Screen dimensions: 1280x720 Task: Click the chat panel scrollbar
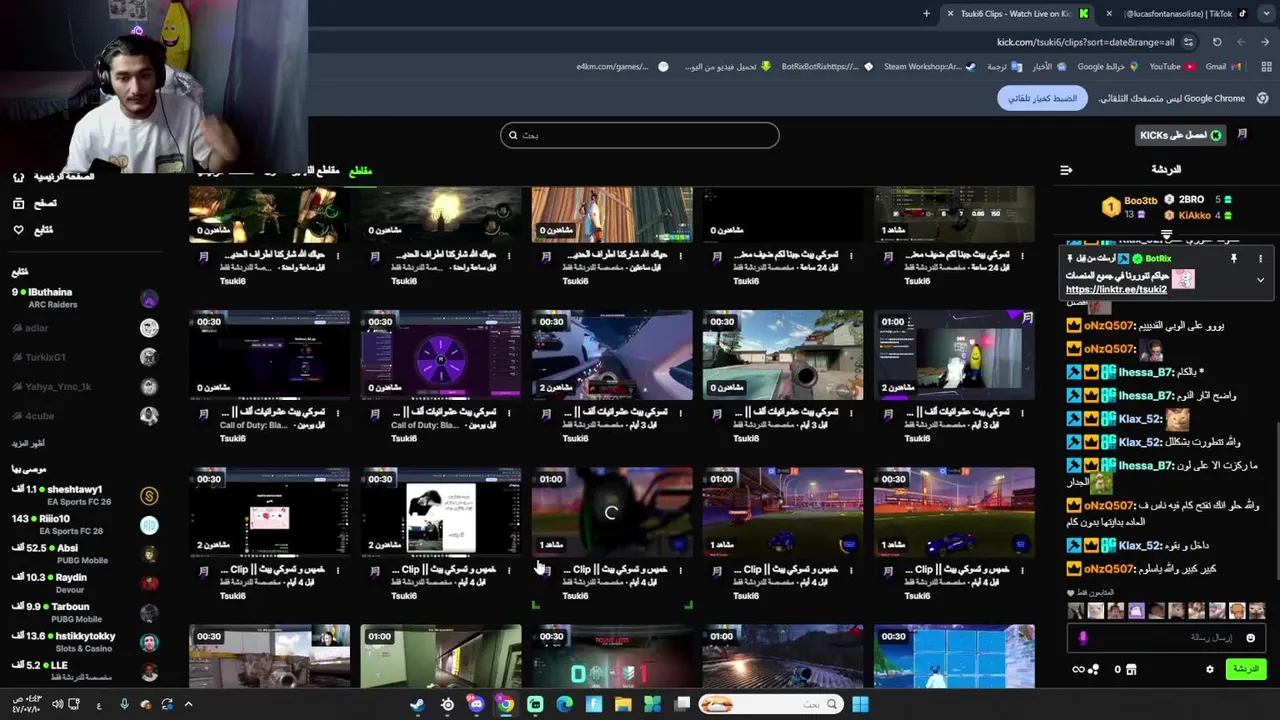[1276, 460]
